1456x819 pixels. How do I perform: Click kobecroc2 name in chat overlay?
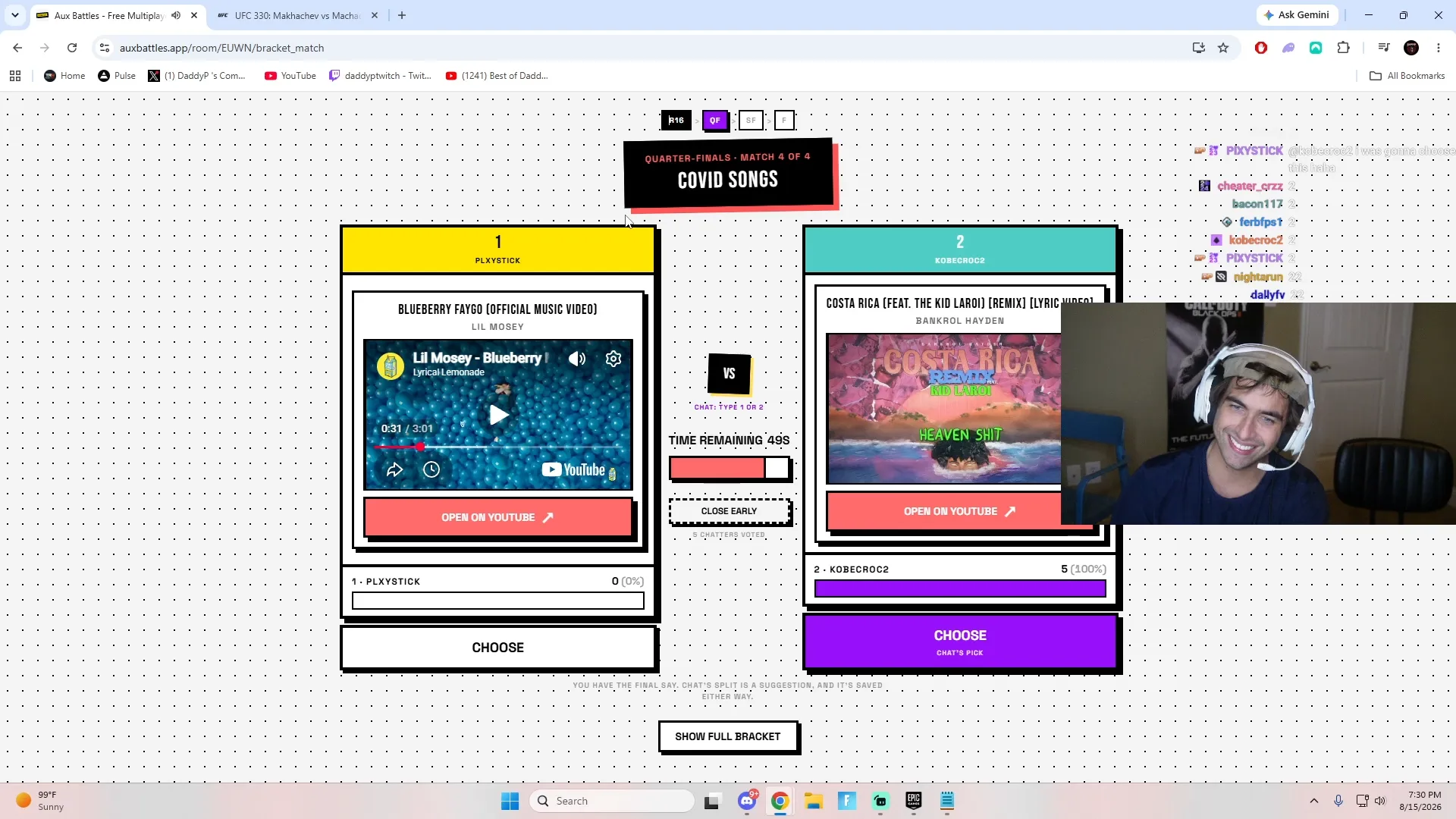click(x=1255, y=240)
